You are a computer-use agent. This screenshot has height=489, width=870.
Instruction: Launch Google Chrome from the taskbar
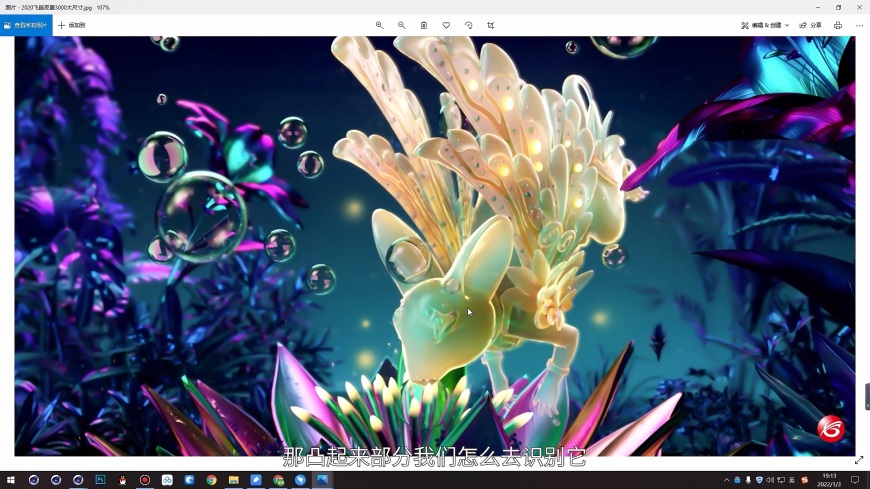212,480
